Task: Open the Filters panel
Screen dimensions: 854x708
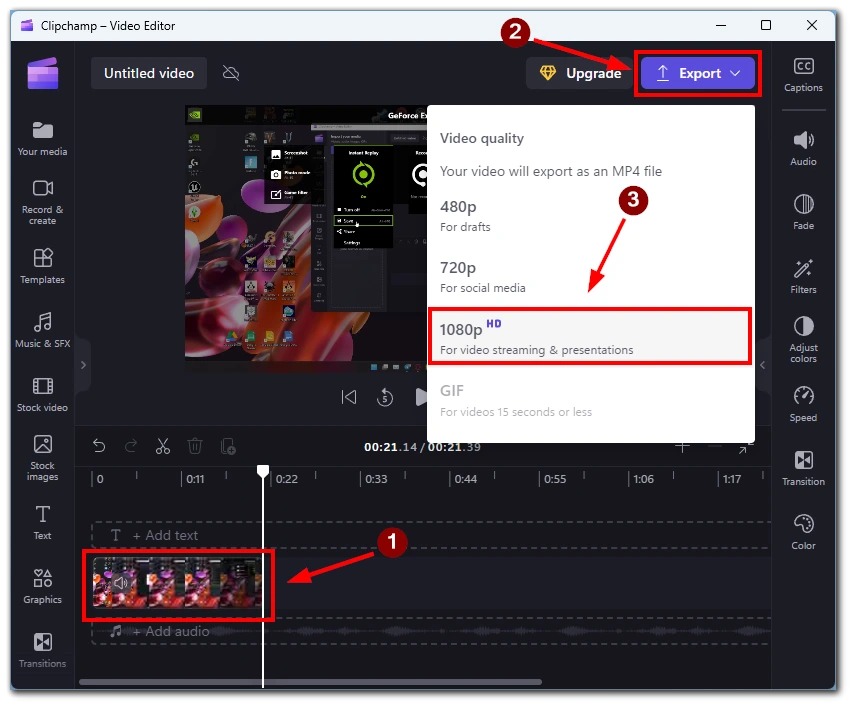Action: pyautogui.click(x=803, y=277)
